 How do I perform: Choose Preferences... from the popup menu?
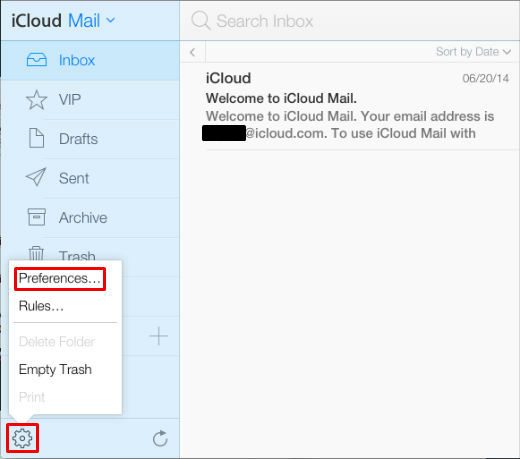[x=60, y=278]
